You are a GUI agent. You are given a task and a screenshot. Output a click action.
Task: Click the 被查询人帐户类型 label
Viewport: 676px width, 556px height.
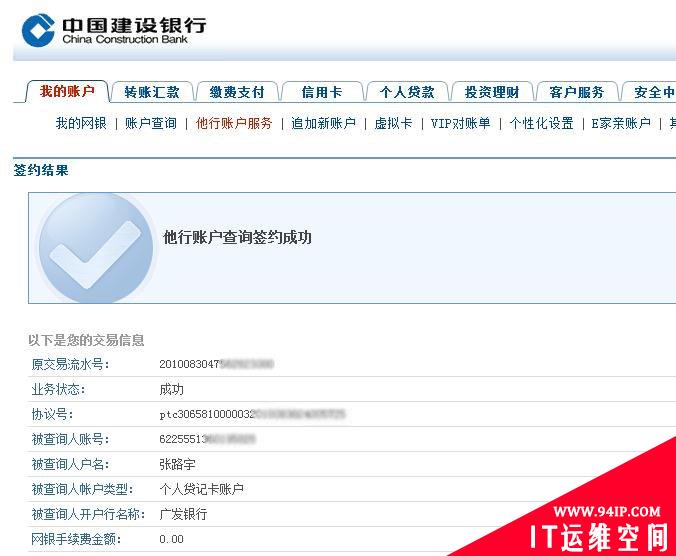[x=82, y=489]
